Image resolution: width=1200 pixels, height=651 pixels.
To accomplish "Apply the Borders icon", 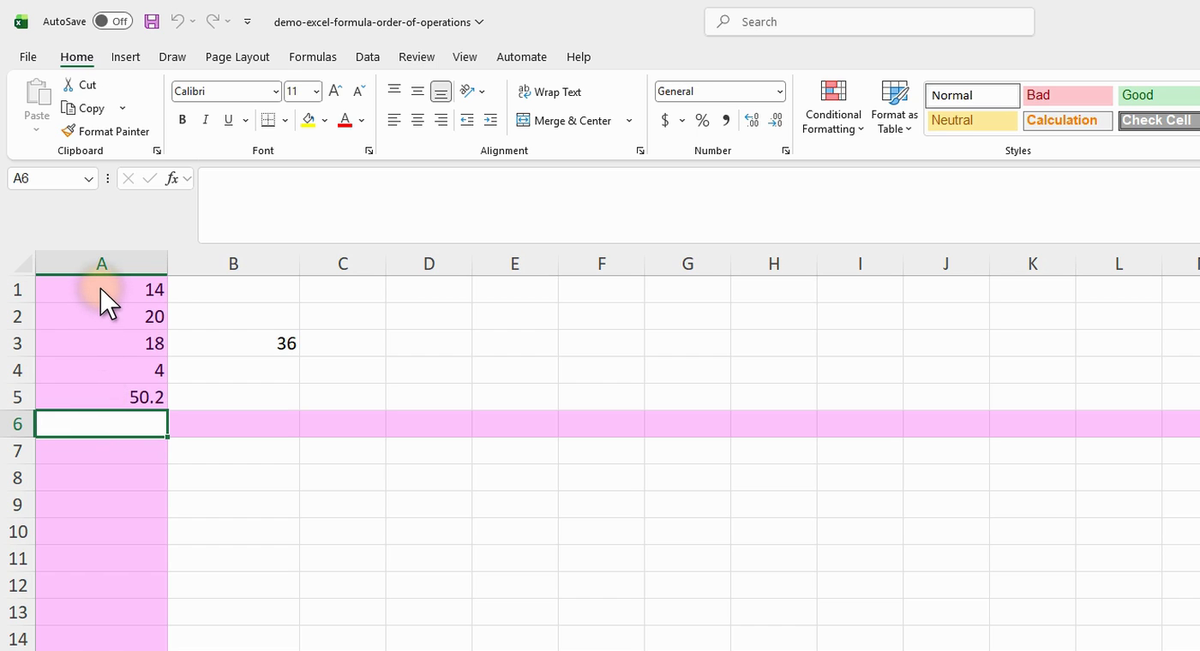I will coord(267,121).
